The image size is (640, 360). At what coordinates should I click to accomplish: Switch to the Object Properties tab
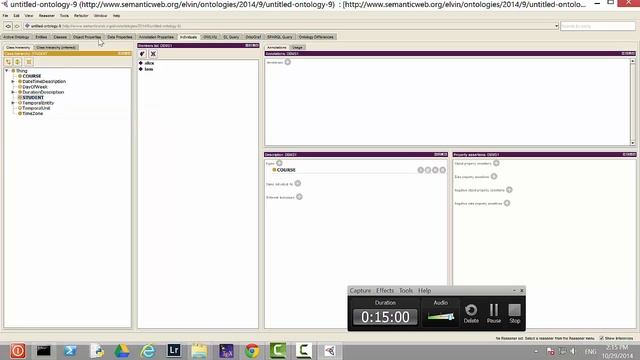tap(87, 37)
